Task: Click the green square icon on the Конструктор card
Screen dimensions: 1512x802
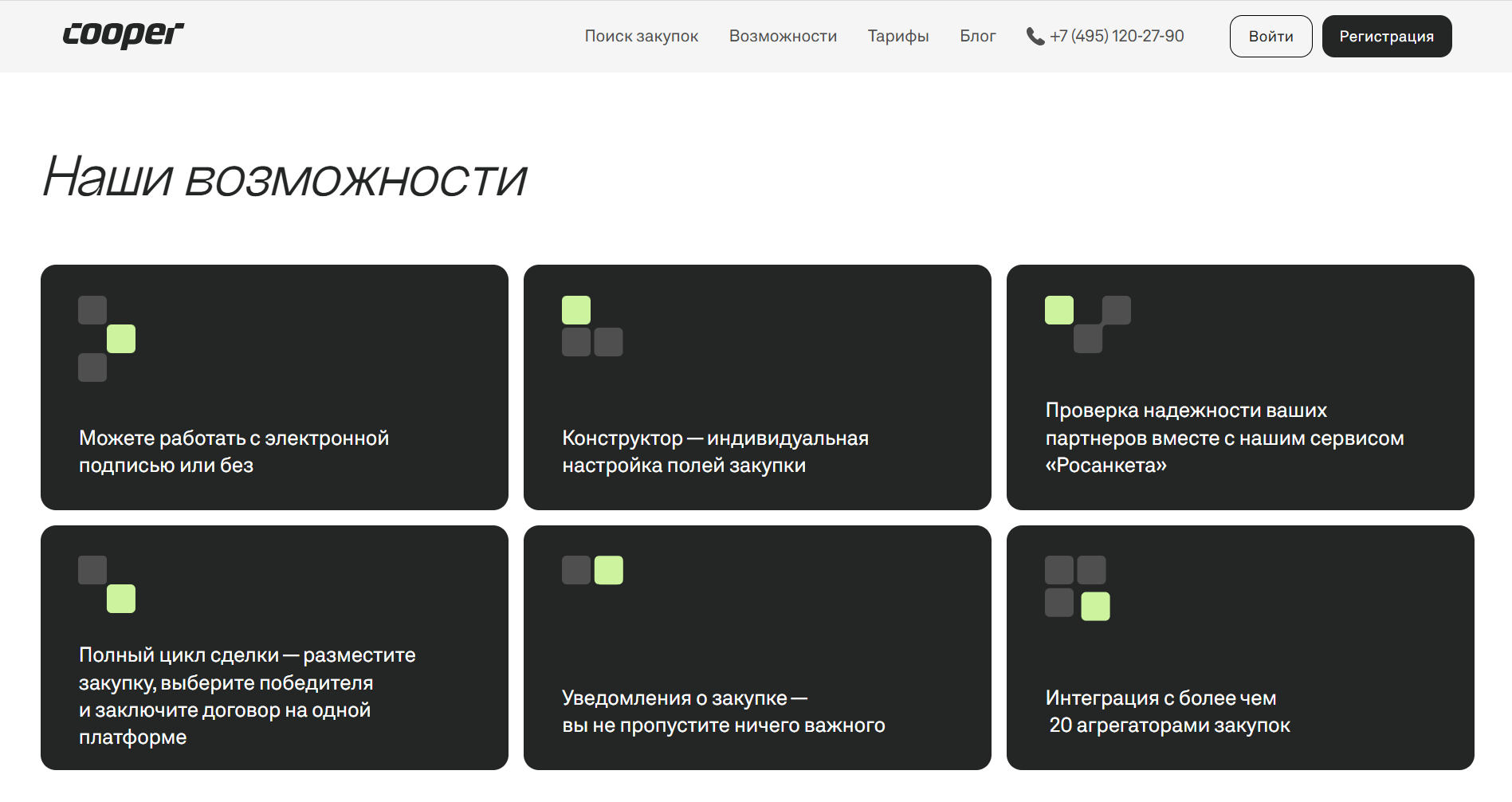Action: [x=575, y=309]
